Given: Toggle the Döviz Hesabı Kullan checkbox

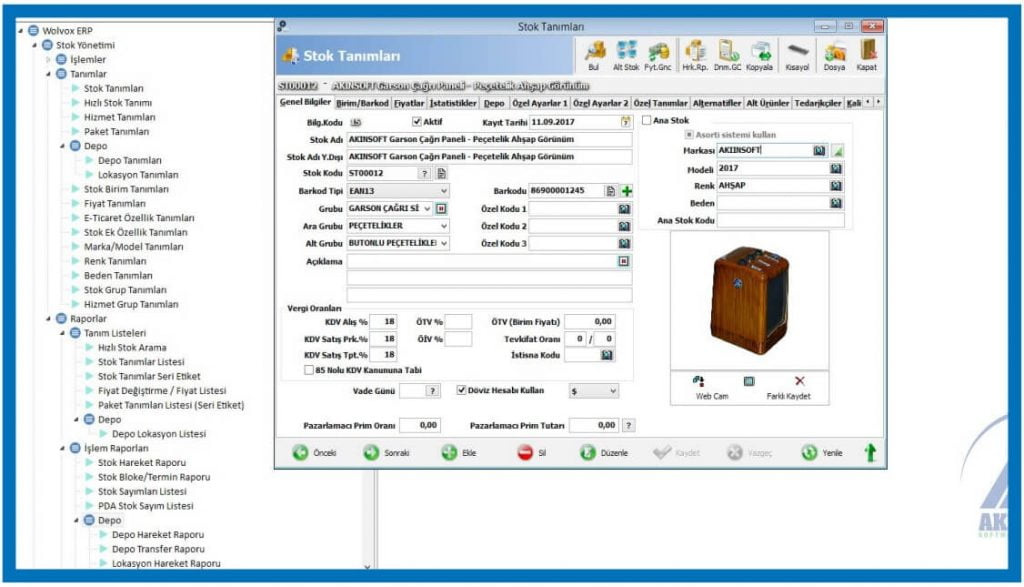Looking at the screenshot, I should point(462,390).
